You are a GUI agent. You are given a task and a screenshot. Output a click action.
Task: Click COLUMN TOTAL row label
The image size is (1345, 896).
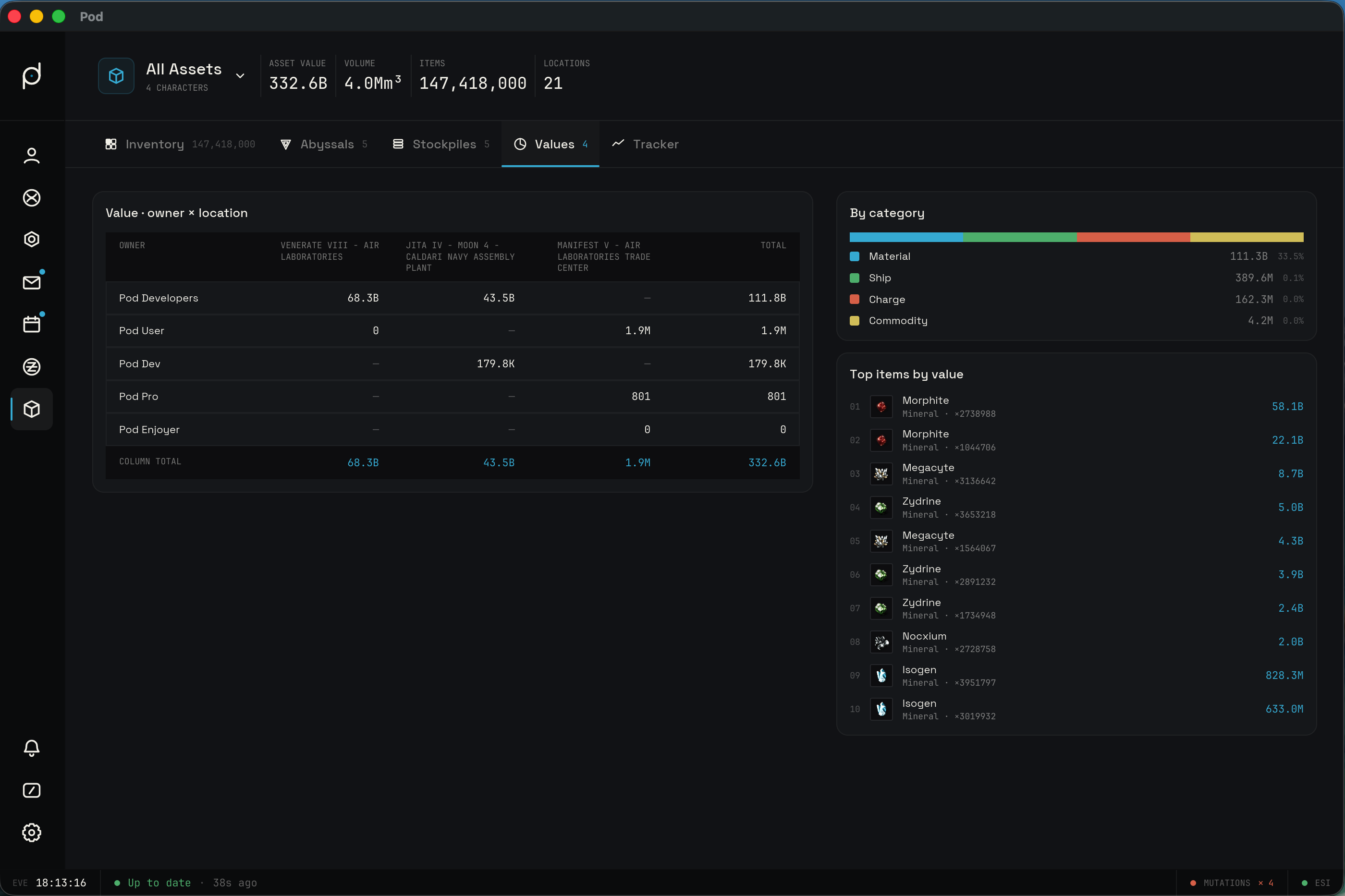[x=150, y=462]
